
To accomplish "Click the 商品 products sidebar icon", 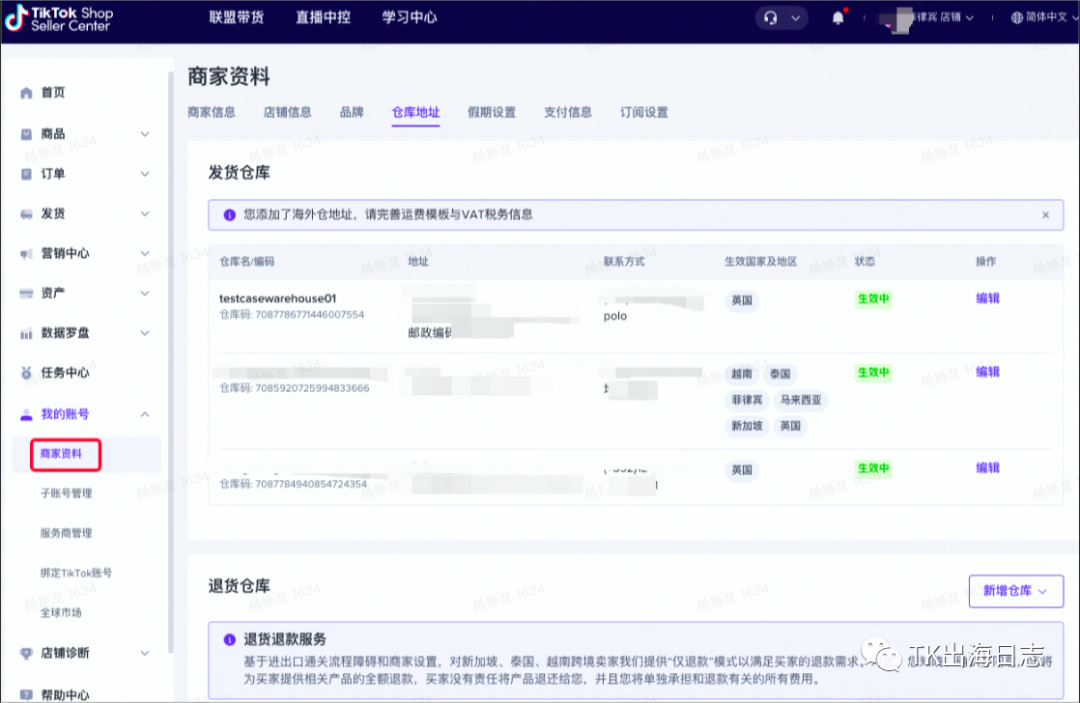I will (x=26, y=134).
